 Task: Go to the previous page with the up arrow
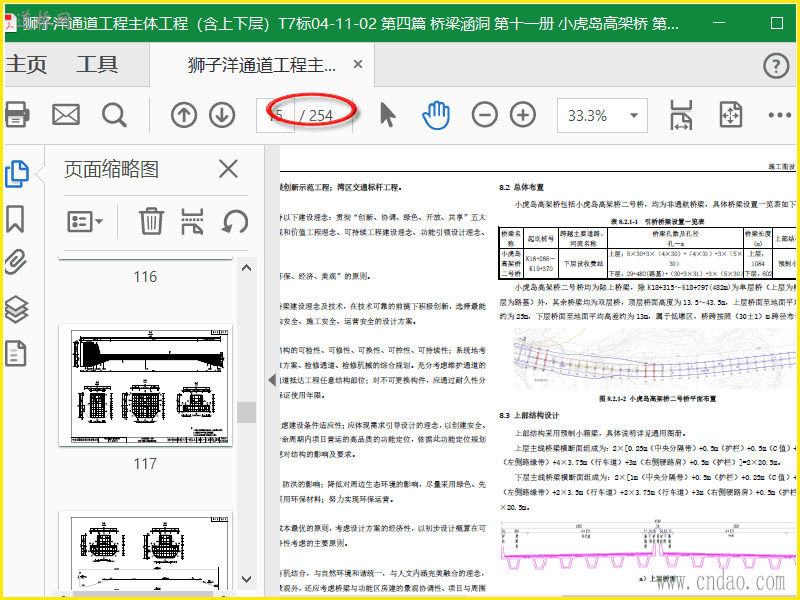[x=184, y=115]
